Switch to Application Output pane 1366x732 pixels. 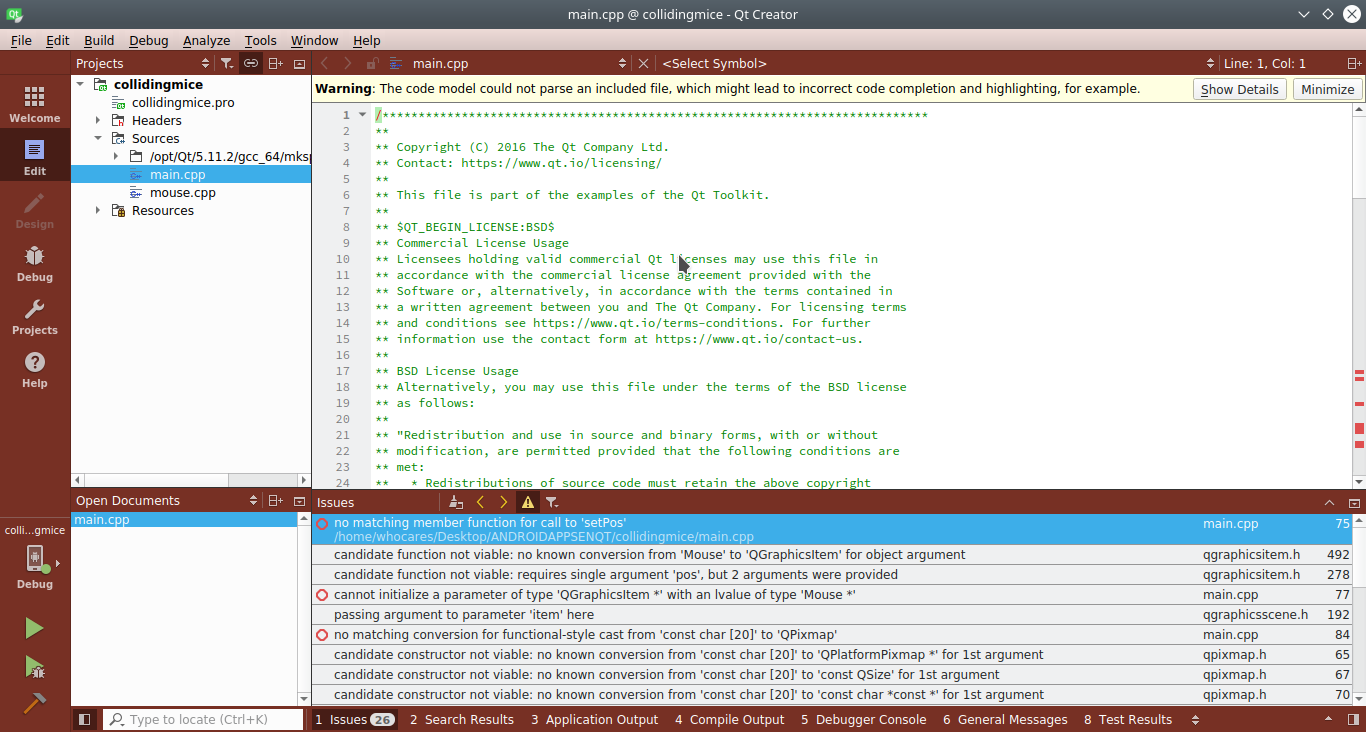click(595, 719)
